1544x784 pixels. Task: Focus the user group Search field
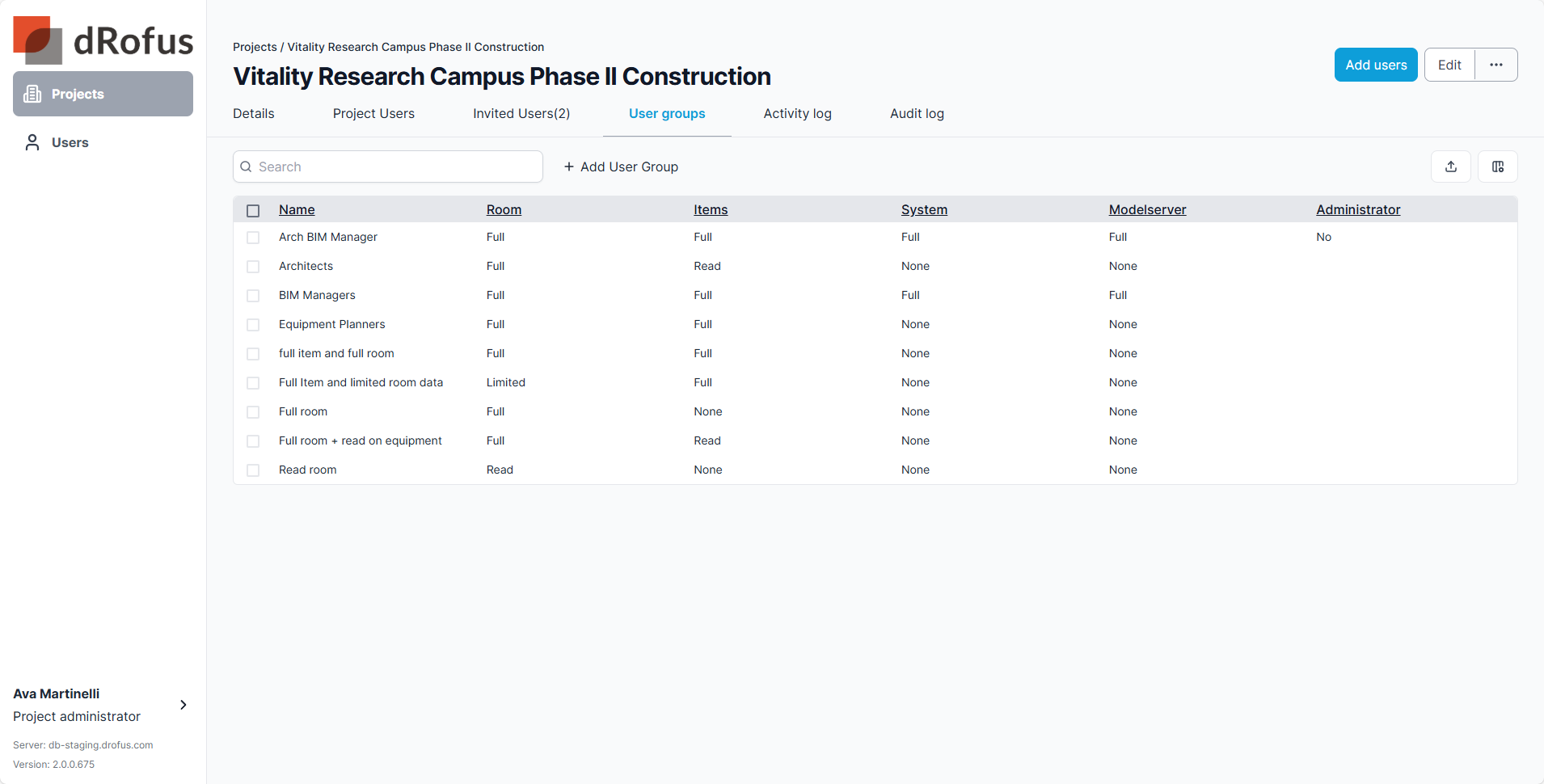click(396, 166)
